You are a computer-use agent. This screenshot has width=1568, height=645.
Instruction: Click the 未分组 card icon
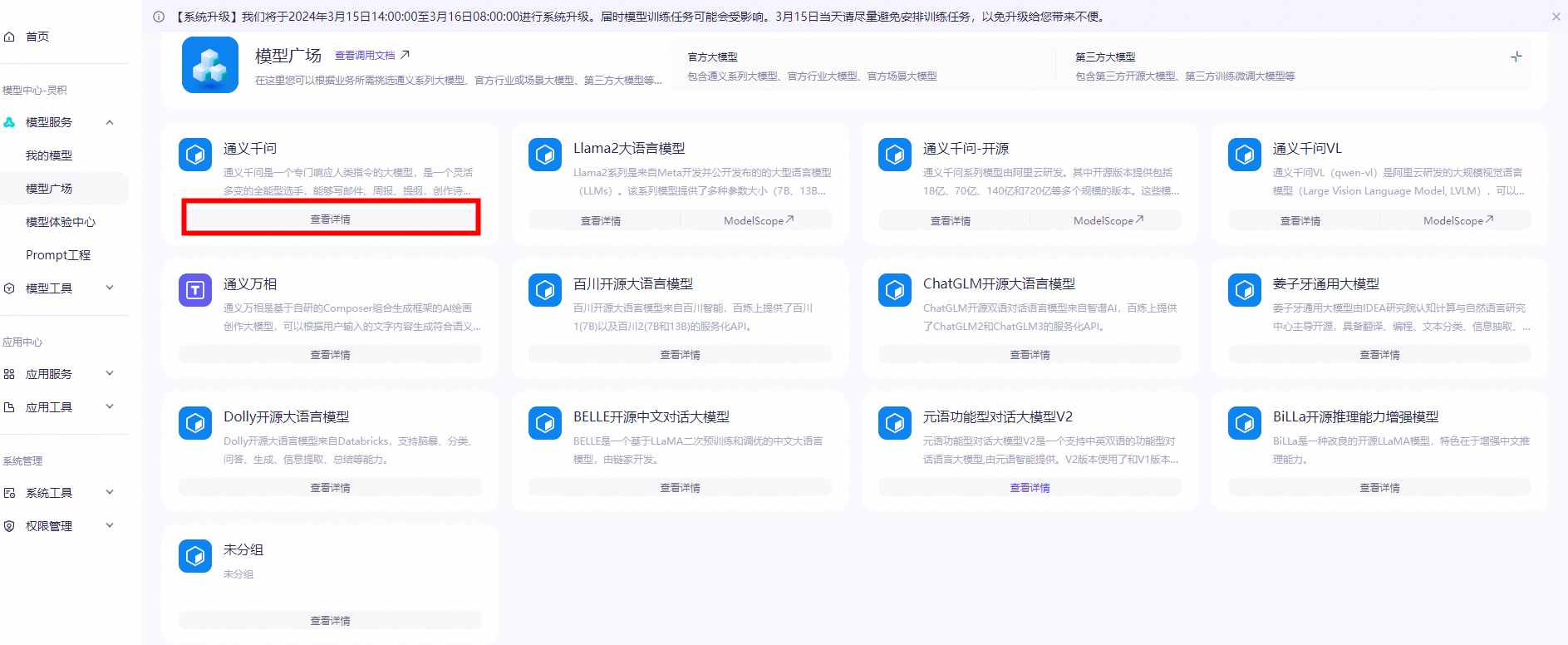[195, 556]
